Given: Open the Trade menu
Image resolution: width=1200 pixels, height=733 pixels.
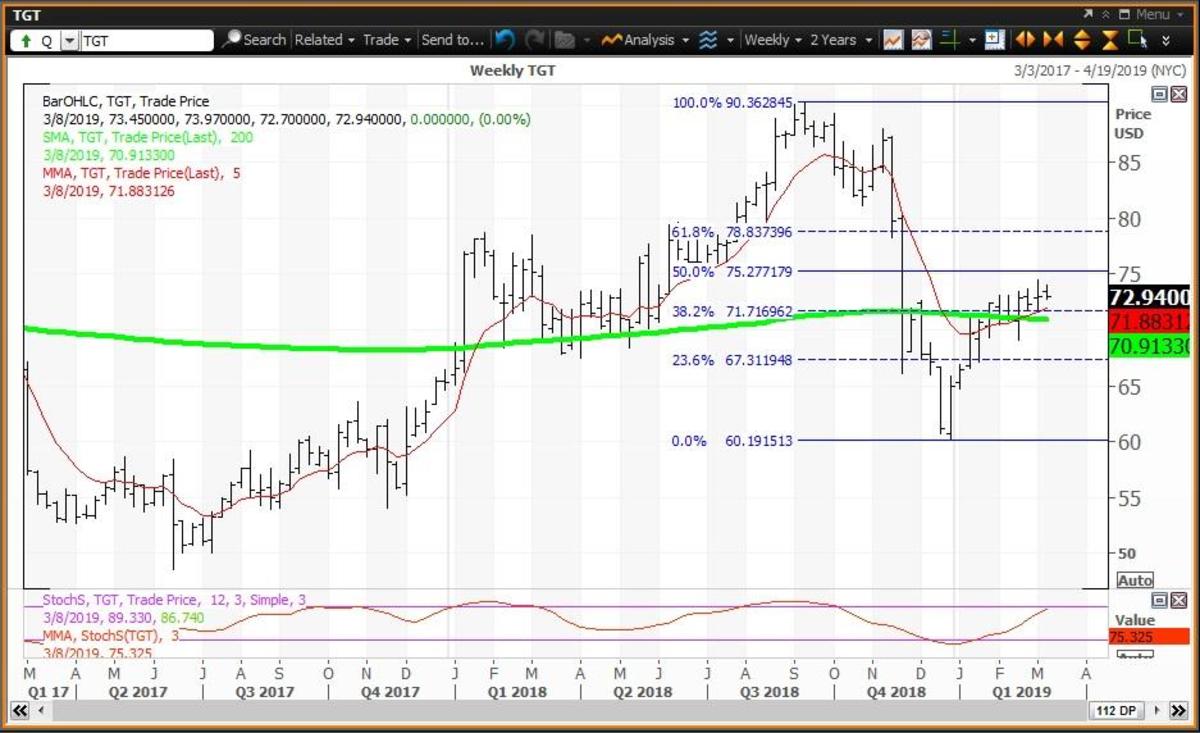Looking at the screenshot, I should pos(387,40).
